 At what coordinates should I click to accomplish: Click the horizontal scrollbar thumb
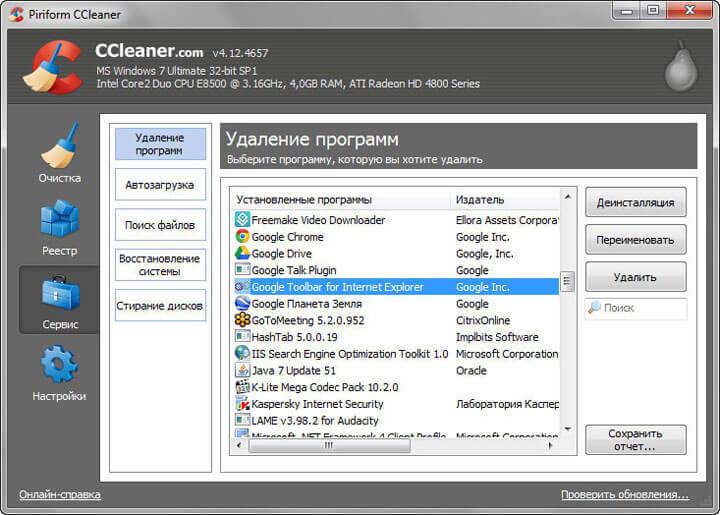329,445
